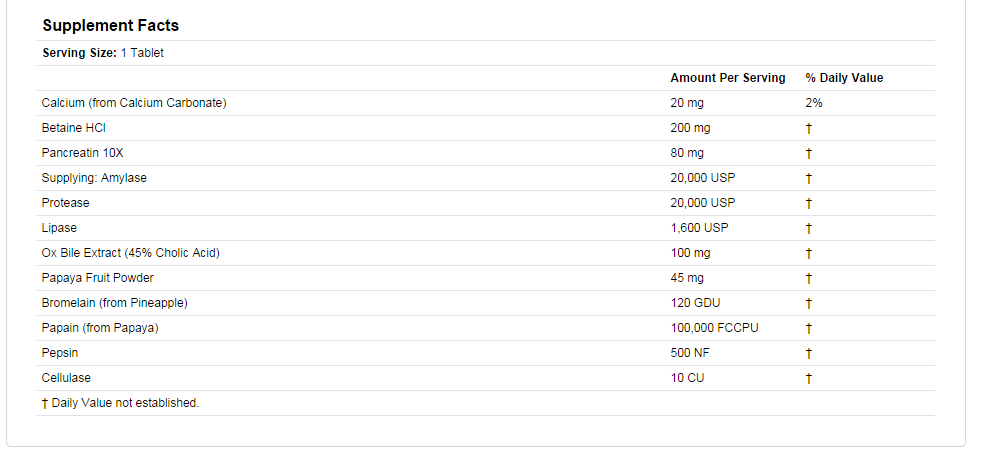This screenshot has width=982, height=451.
Task: Click the 200 mg amount for Betaine HCl
Action: (690, 128)
